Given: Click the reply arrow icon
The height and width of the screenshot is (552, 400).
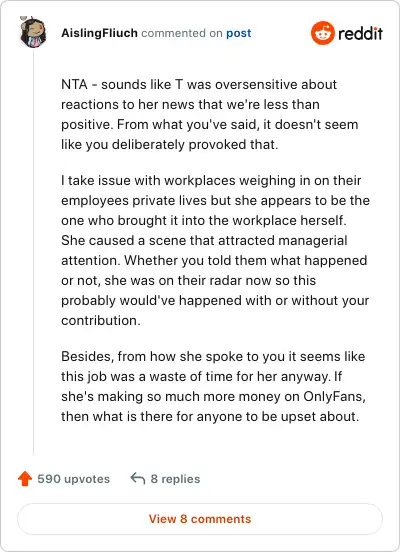Looking at the screenshot, I should tap(138, 479).
